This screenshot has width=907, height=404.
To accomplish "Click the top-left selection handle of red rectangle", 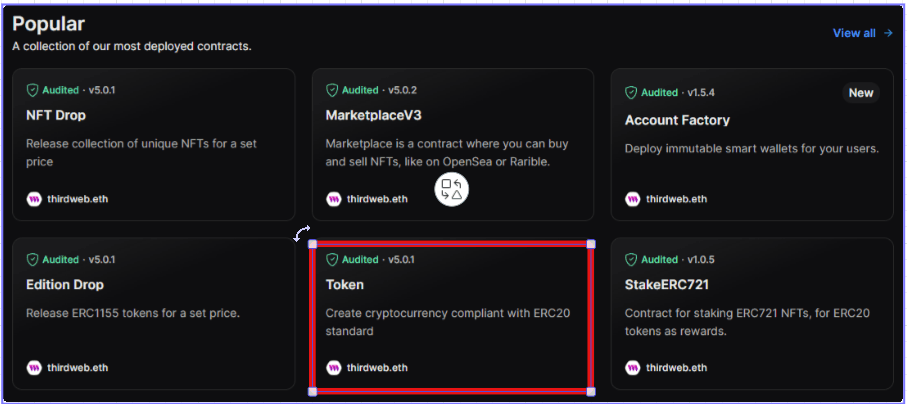I will pyautogui.click(x=312, y=244).
